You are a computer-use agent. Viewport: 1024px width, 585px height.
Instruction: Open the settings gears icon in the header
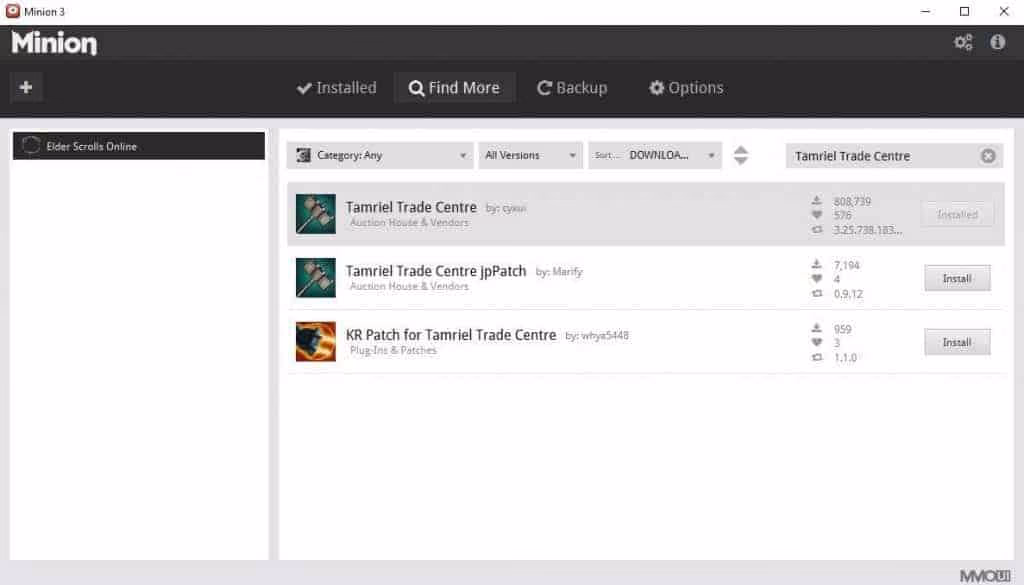963,42
